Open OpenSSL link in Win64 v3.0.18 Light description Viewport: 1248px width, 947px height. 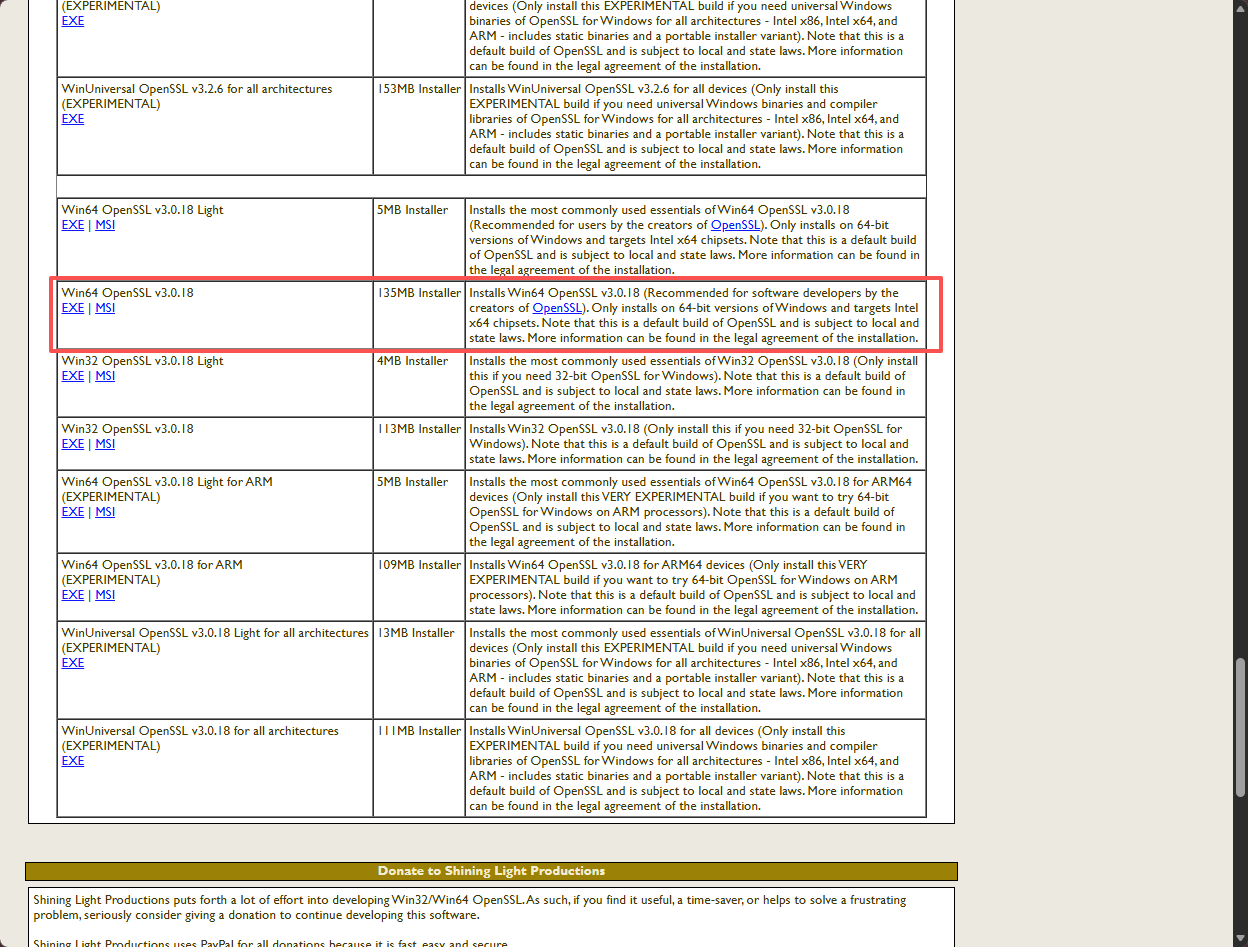point(736,225)
